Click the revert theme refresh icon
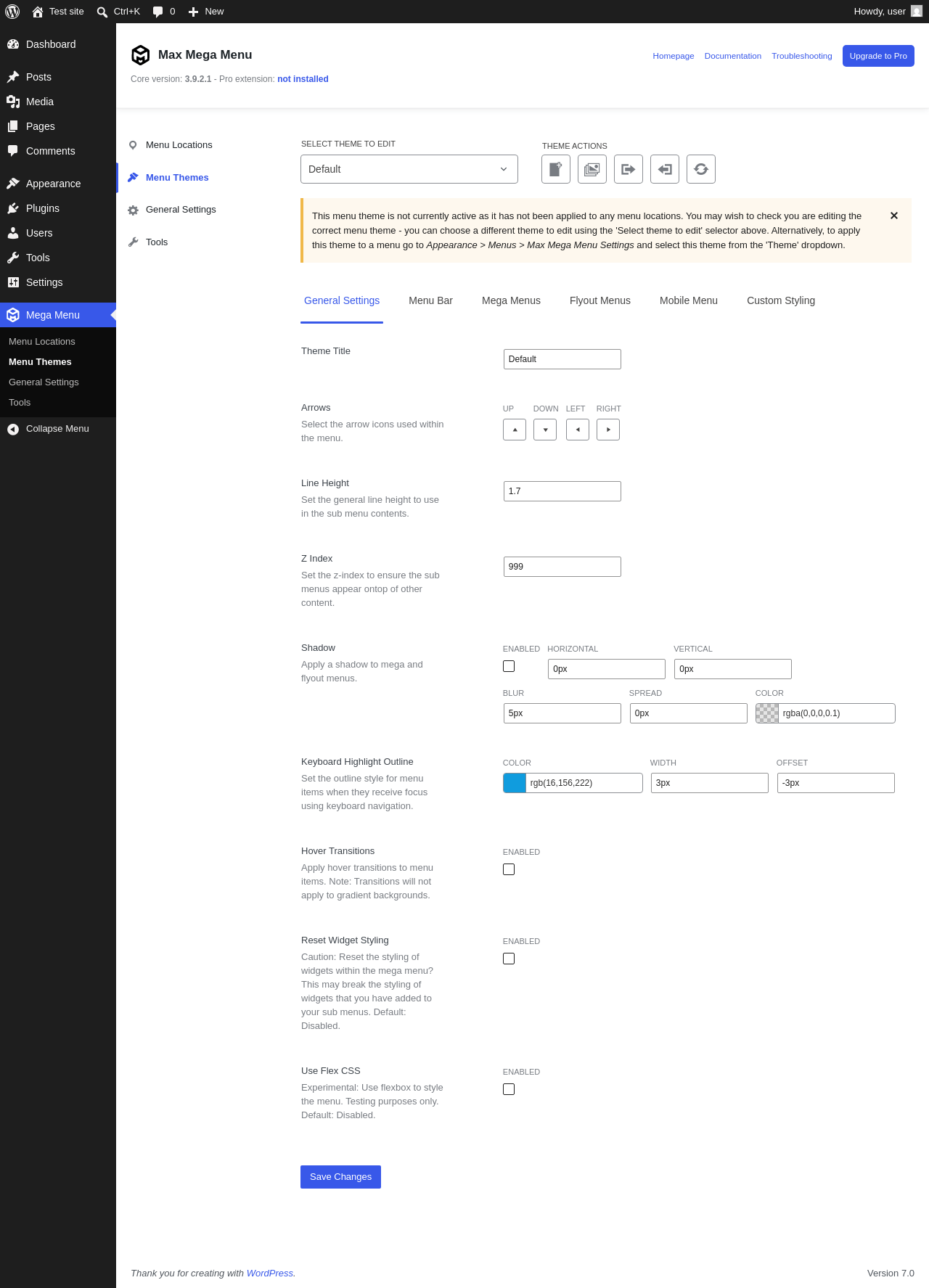This screenshot has width=929, height=1288. click(701, 169)
